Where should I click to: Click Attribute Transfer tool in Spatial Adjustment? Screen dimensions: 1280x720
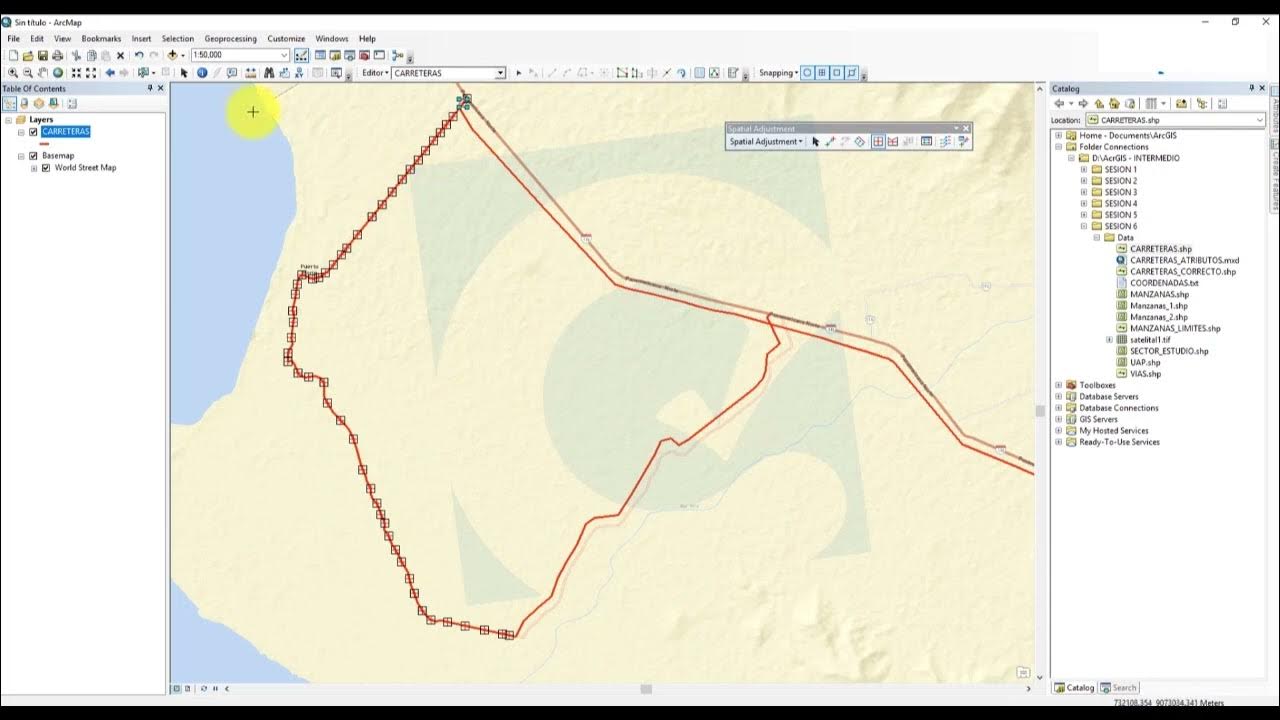[x=963, y=141]
